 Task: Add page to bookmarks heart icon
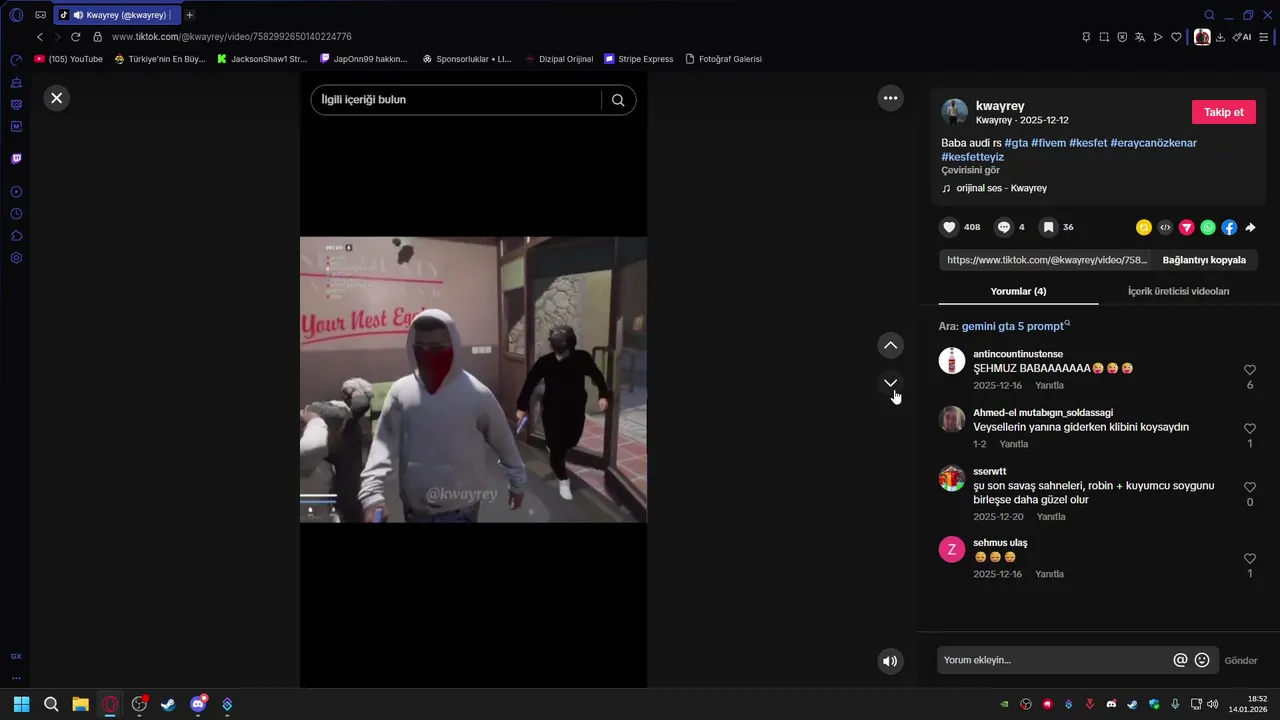1177,37
